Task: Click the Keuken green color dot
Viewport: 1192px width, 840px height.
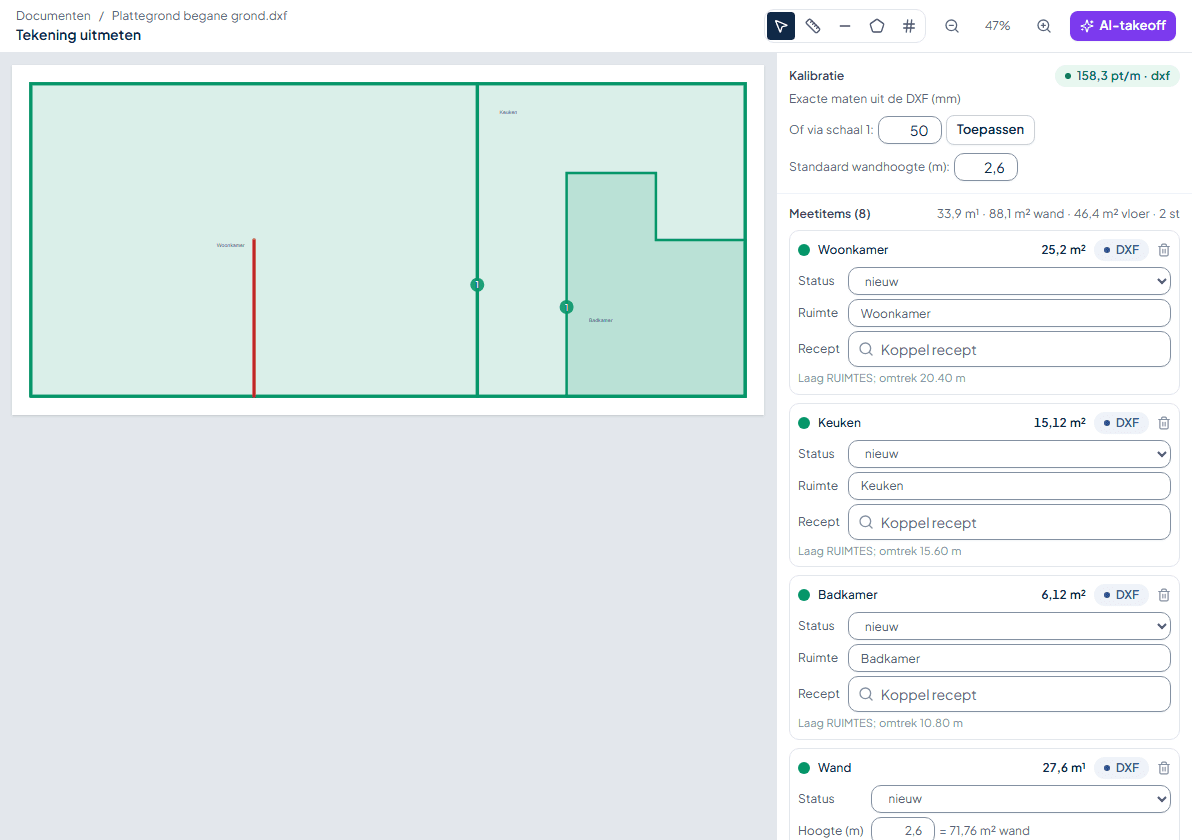Action: tap(804, 423)
